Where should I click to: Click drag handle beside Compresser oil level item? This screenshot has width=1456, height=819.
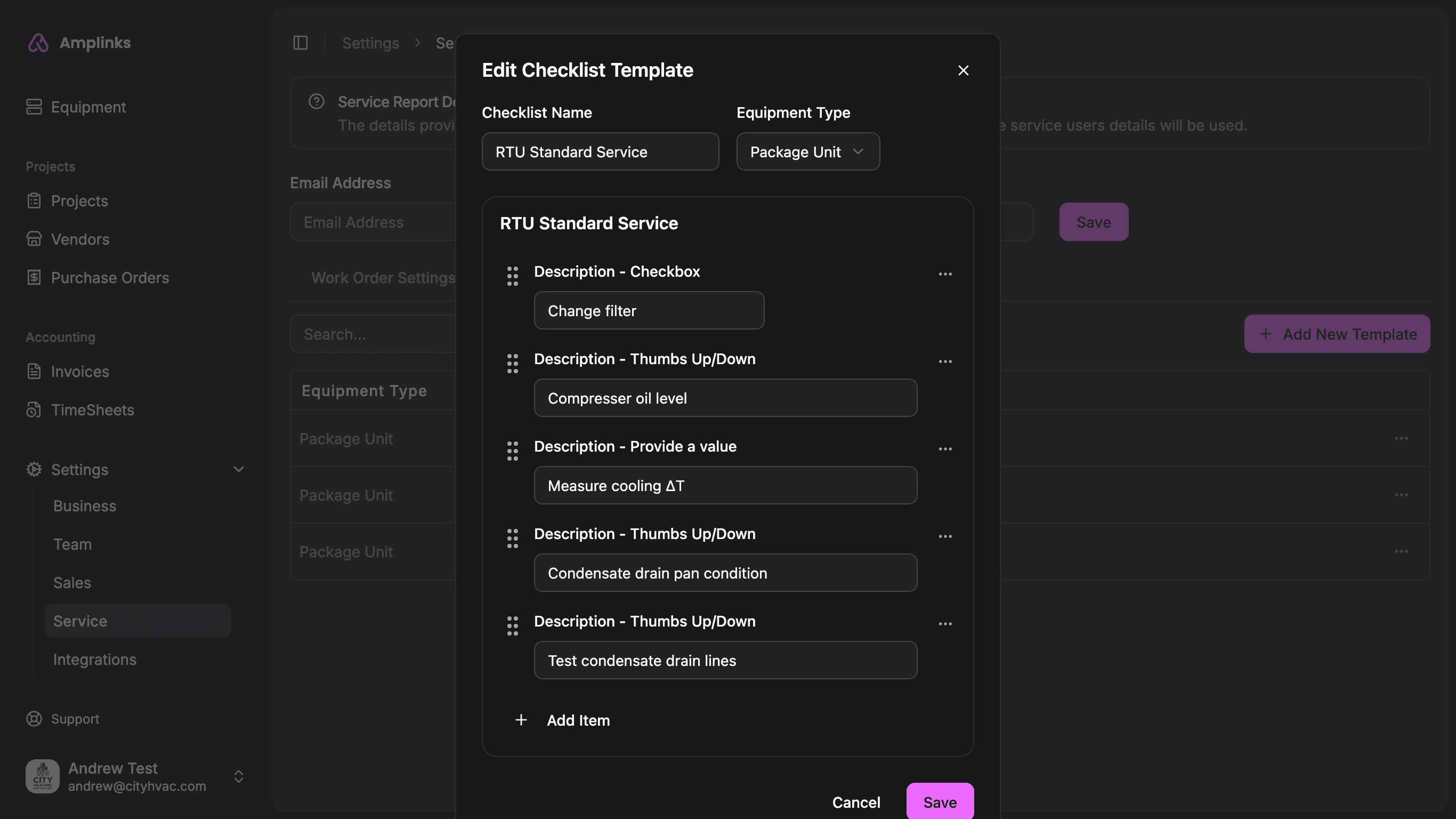pos(512,364)
